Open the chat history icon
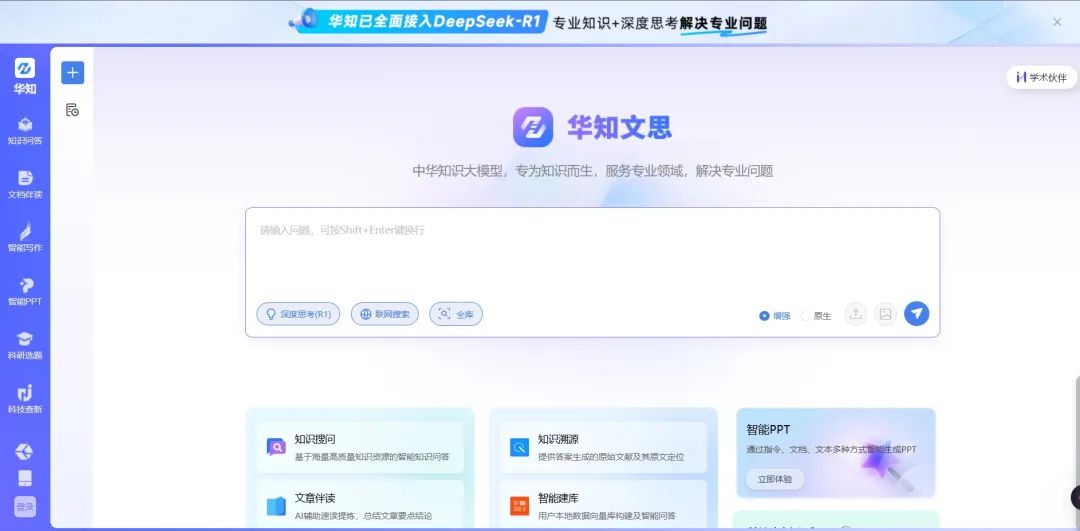The height and width of the screenshot is (531, 1080). (x=72, y=110)
